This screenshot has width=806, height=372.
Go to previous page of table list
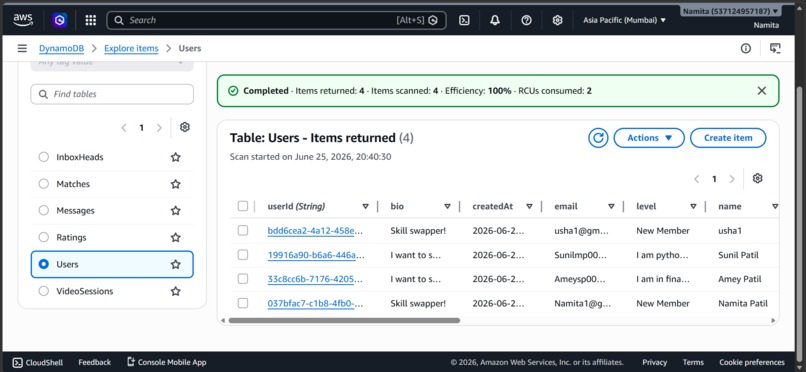[124, 128]
